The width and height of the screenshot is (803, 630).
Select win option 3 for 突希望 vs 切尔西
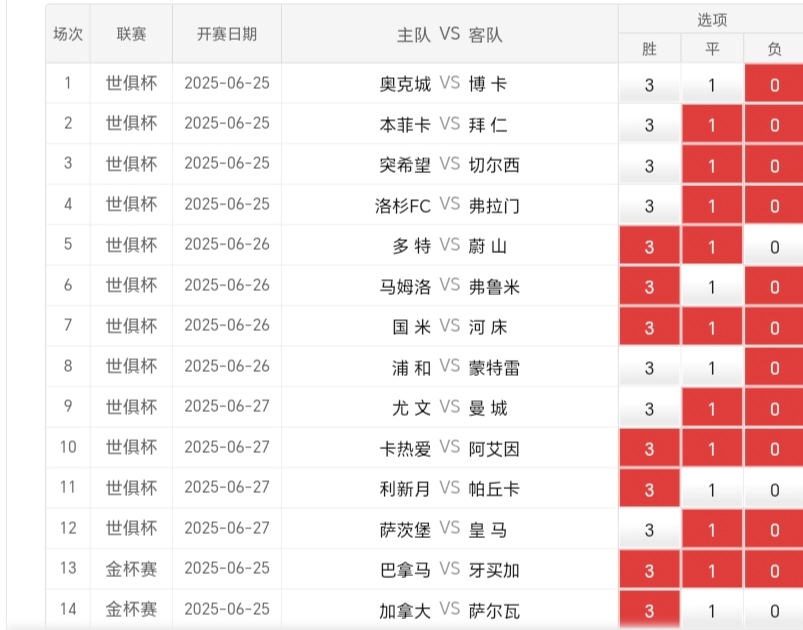[649, 166]
